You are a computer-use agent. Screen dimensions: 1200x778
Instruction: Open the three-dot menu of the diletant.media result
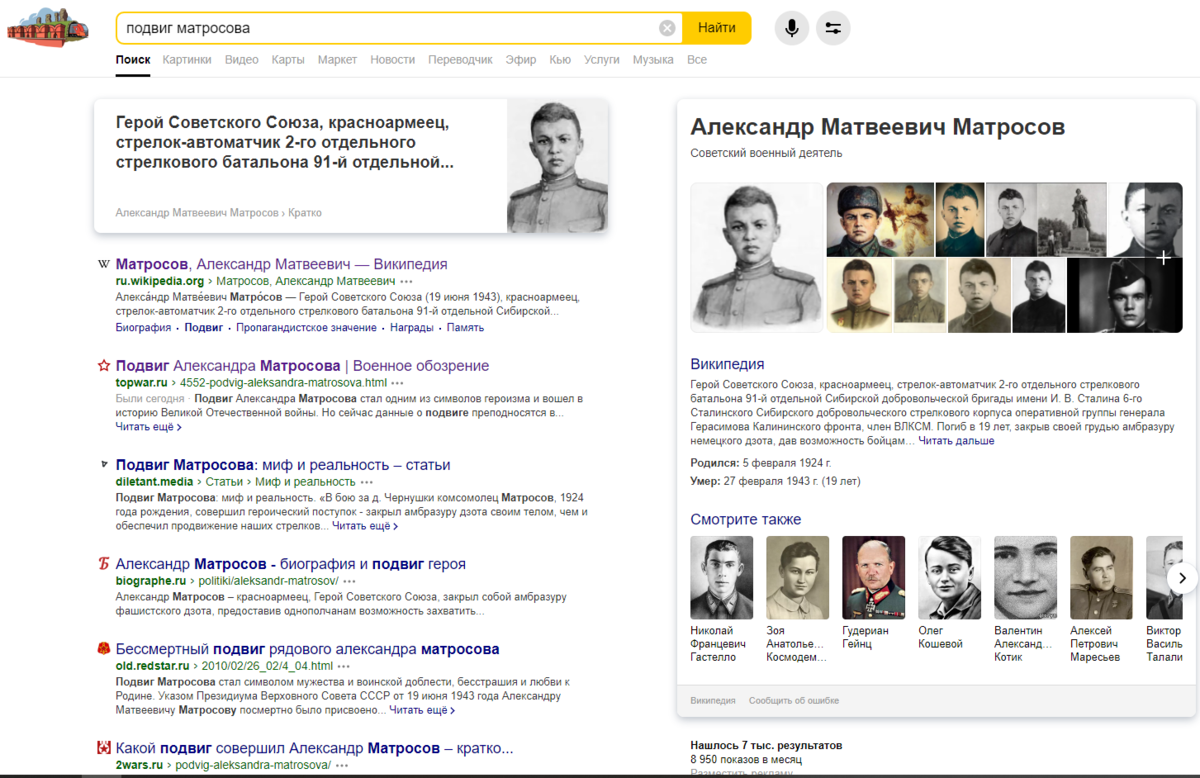368,482
